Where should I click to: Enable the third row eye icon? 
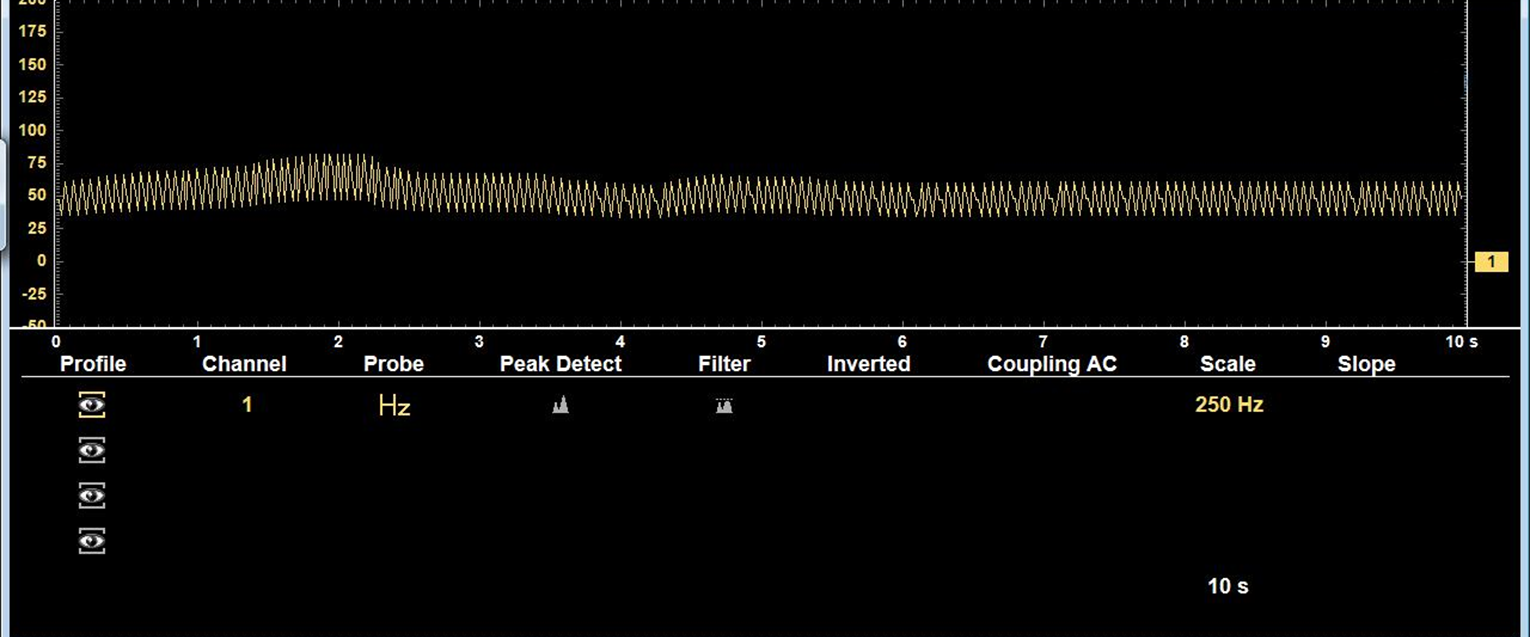(92, 496)
